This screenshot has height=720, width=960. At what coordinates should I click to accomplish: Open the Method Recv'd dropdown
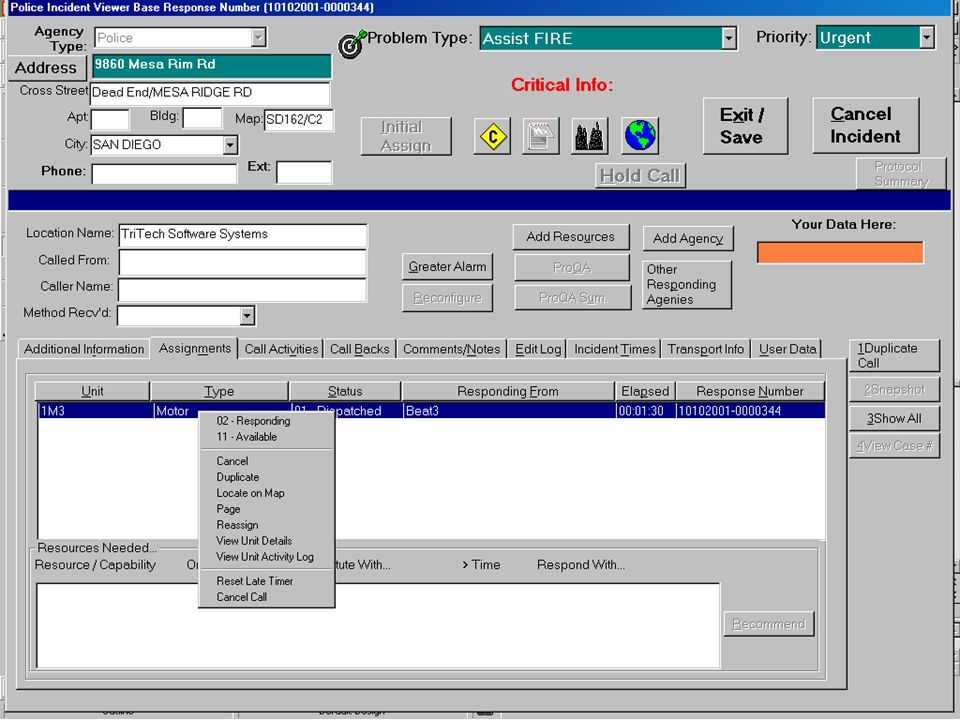point(247,316)
